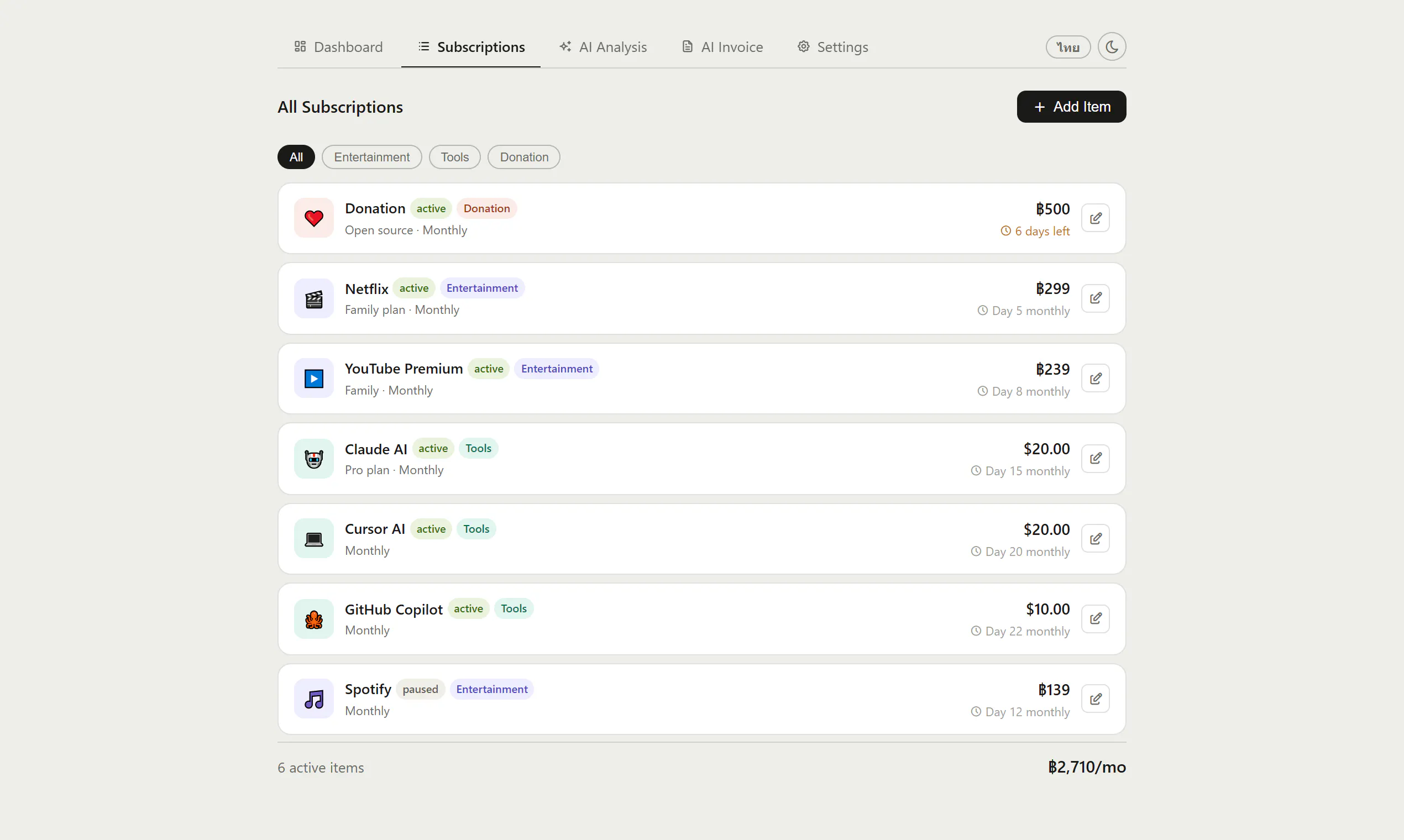Click the Netflix active status badge
The height and width of the screenshot is (840, 1404).
(x=414, y=288)
